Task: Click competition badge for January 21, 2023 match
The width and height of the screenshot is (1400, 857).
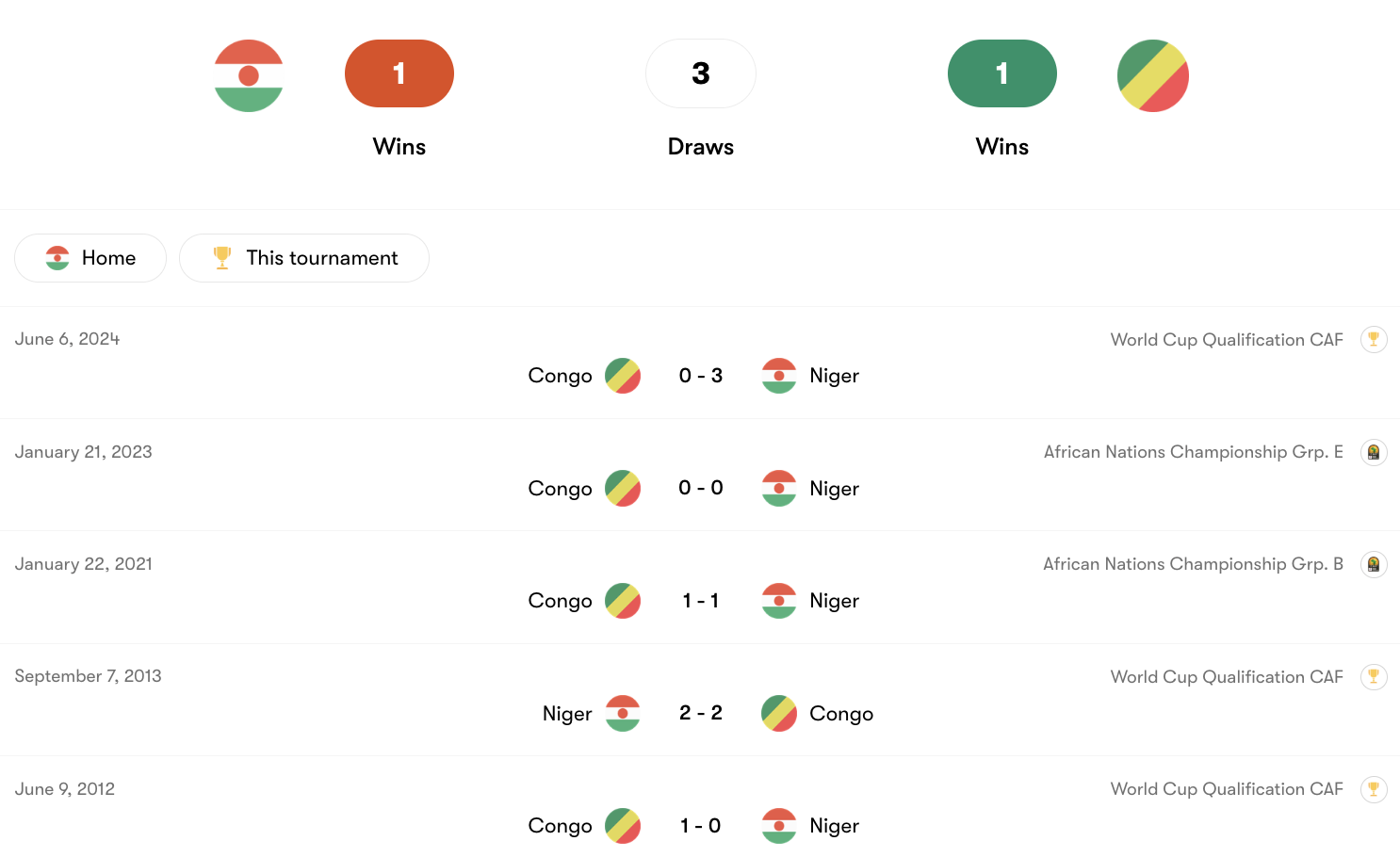Action: click(x=1374, y=452)
